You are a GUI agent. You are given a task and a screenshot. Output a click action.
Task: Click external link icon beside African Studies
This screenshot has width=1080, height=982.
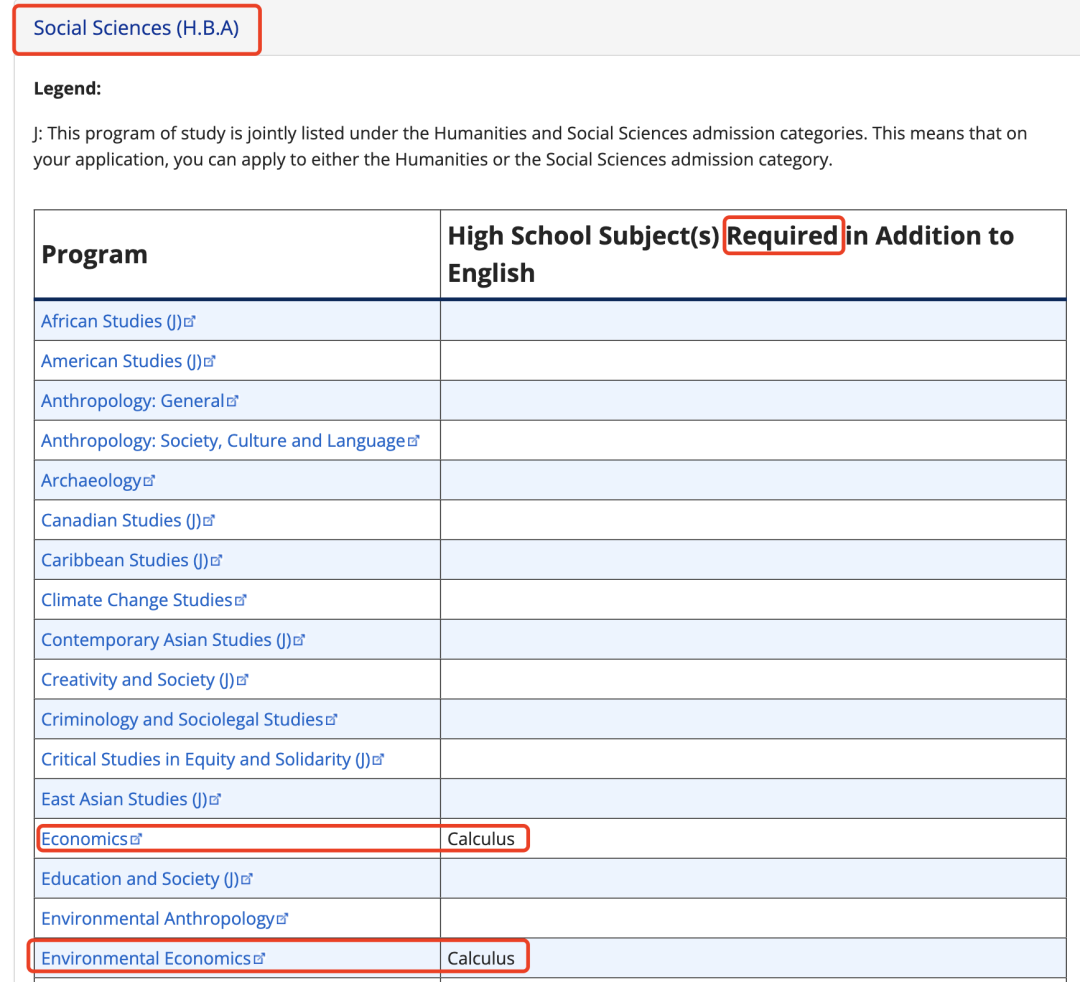tap(190, 322)
